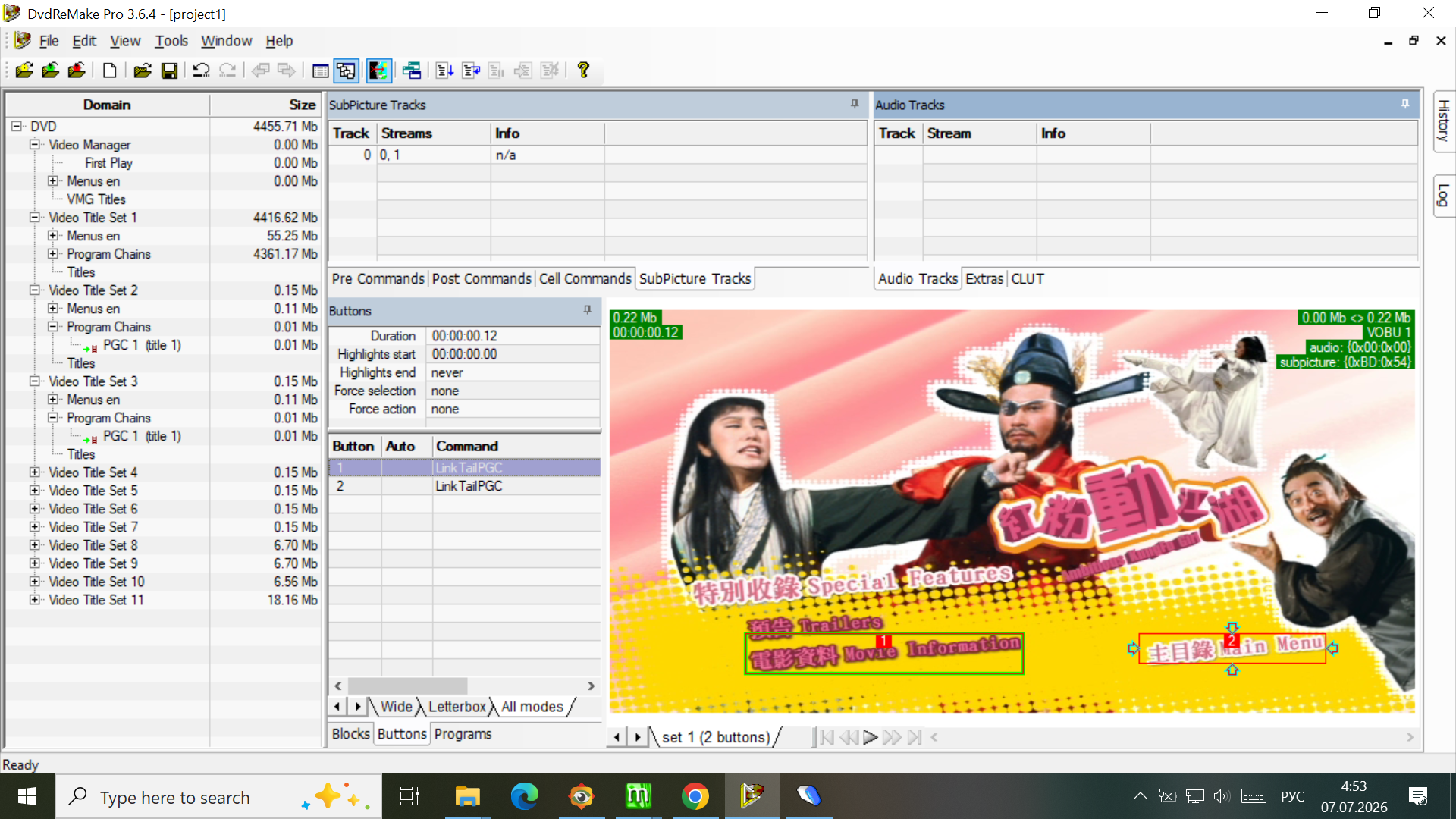This screenshot has width=1456, height=819.
Task: Toggle the cascaded windows view icon
Action: (347, 71)
